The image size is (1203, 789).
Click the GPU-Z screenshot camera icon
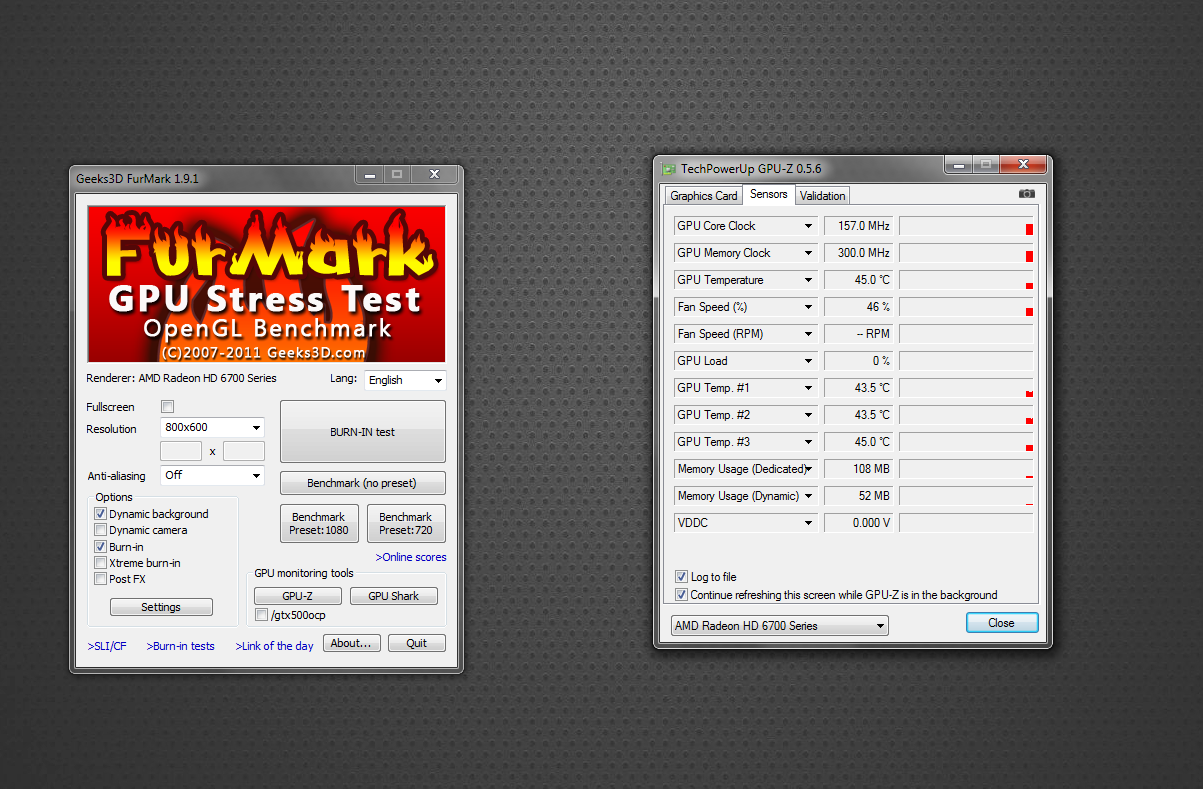click(x=1026, y=194)
